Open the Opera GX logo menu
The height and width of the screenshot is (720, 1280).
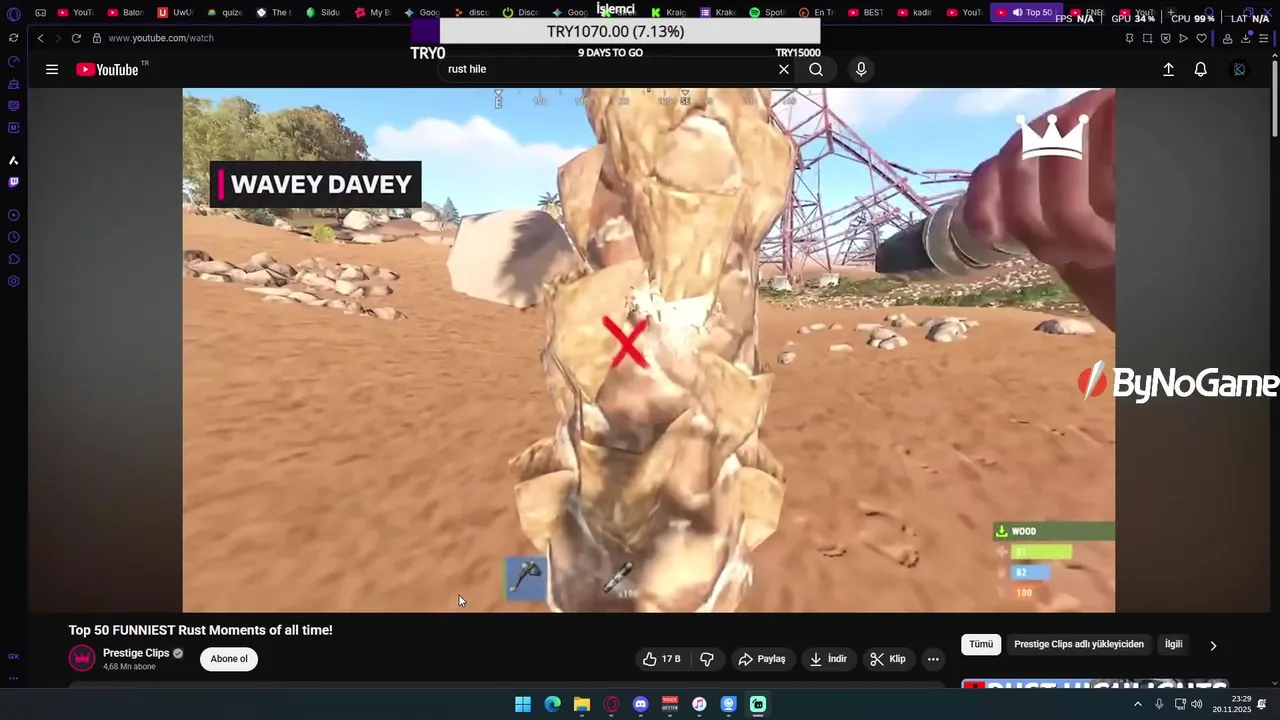click(x=13, y=14)
